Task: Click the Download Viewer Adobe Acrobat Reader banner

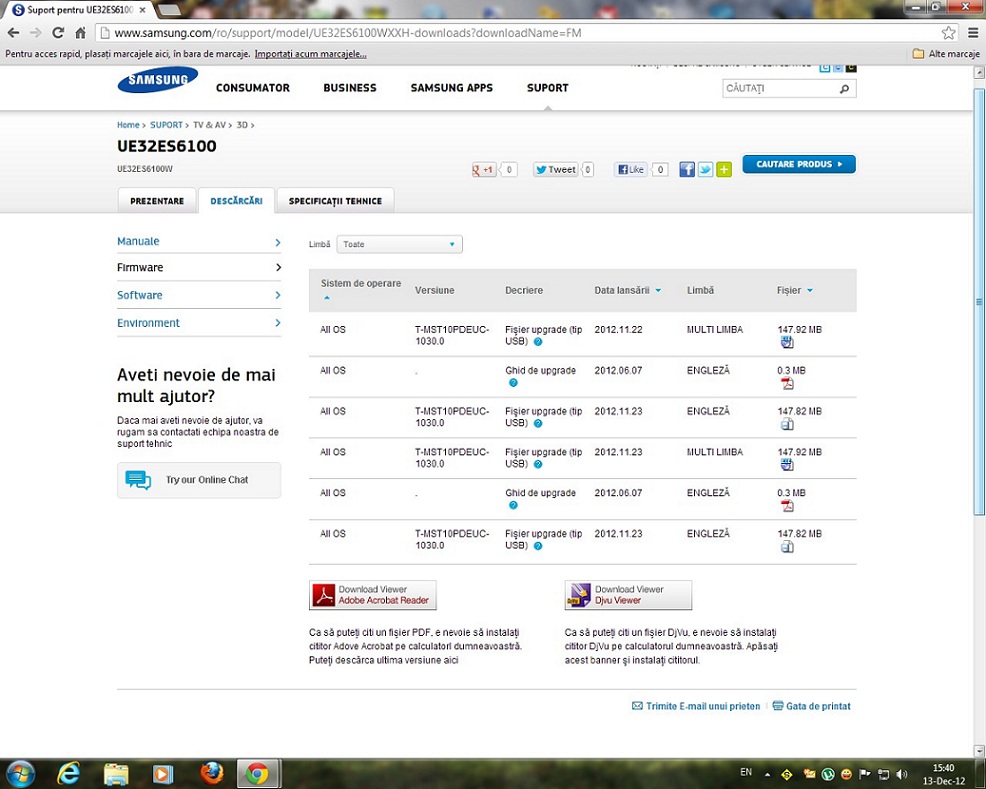Action: coord(373,595)
